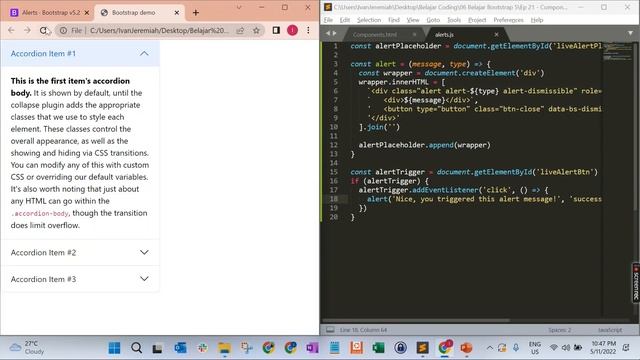640x360 pixels.
Task: Switch to alerts.js editor tab
Action: click(444, 35)
